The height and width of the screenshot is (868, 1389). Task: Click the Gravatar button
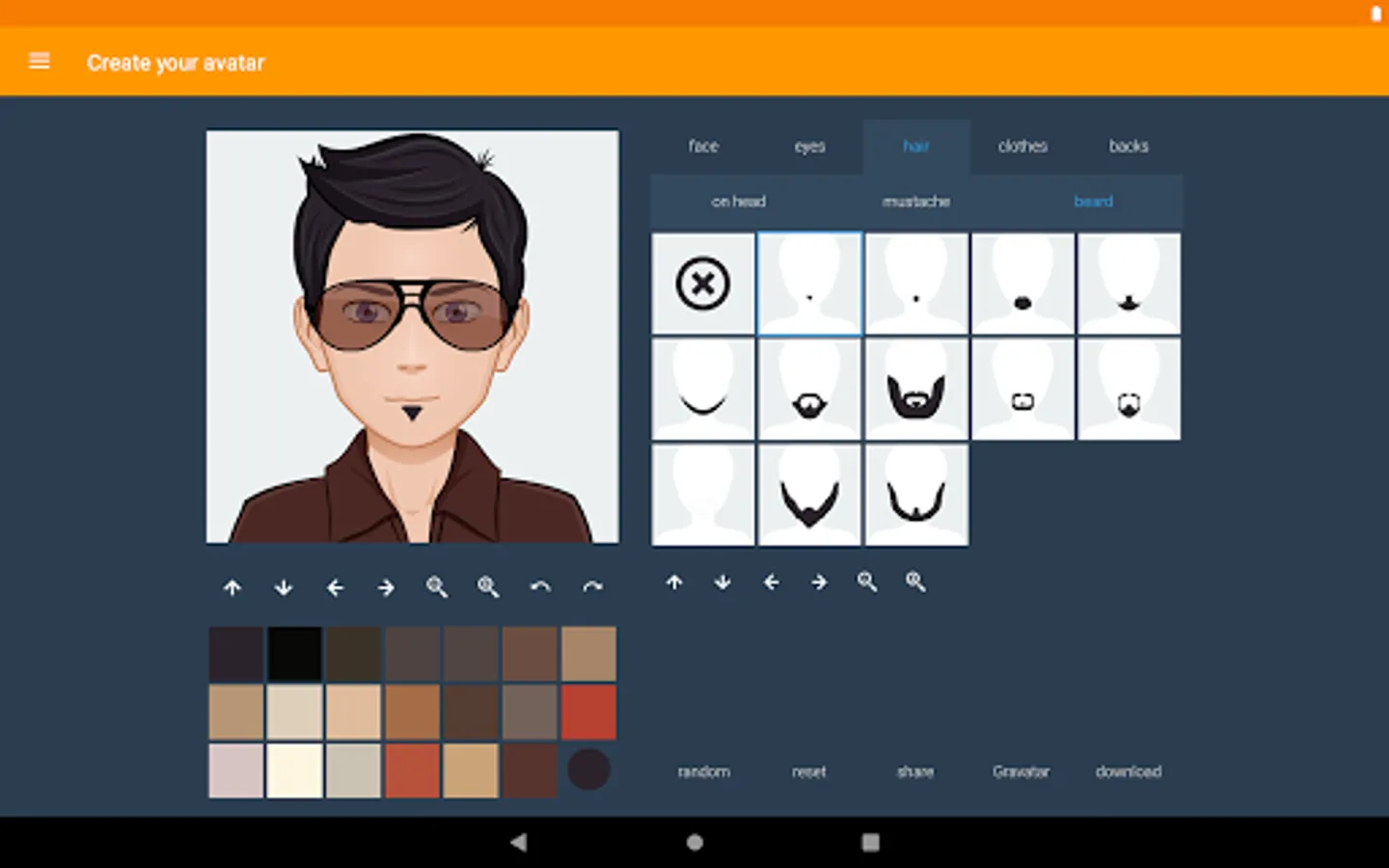click(1021, 772)
